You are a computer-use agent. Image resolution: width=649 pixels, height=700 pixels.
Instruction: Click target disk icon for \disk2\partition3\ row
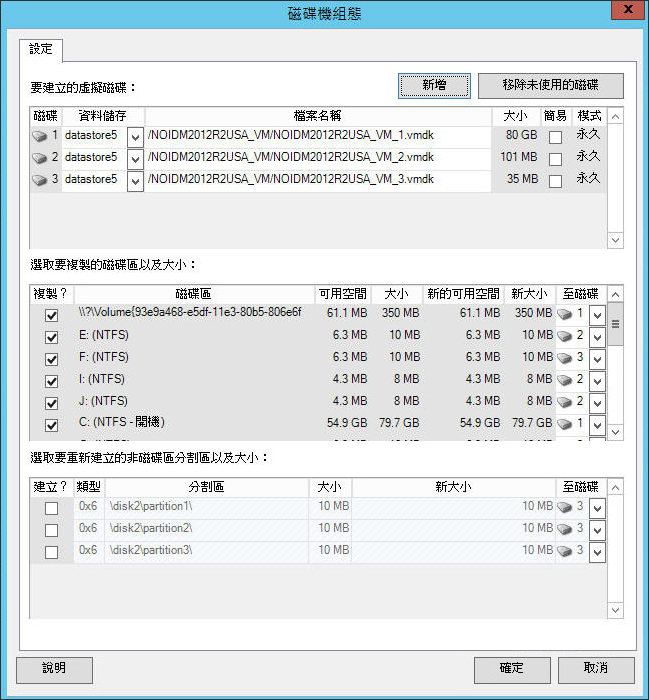coord(565,551)
